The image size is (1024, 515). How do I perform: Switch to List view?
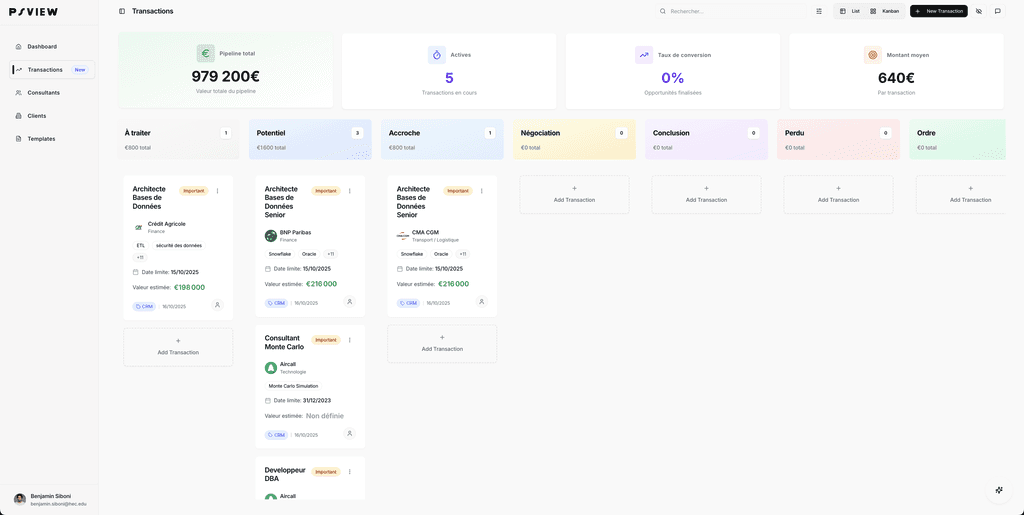850,11
